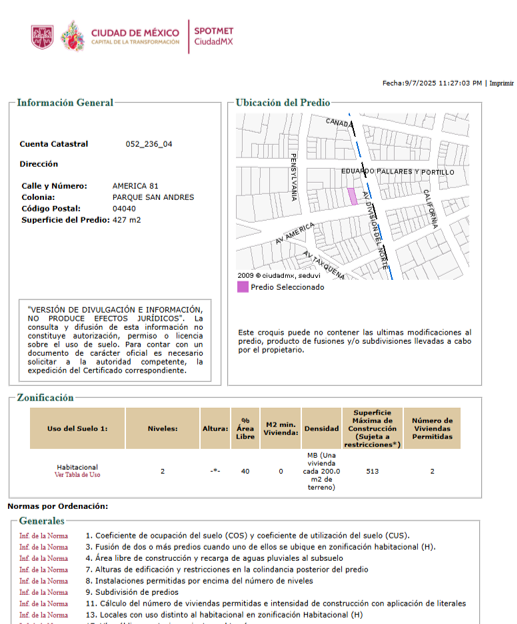Screen dimensions: 517x624
Task: Click the 'Número de Viviendas Permitidas' header
Action: tap(432, 429)
